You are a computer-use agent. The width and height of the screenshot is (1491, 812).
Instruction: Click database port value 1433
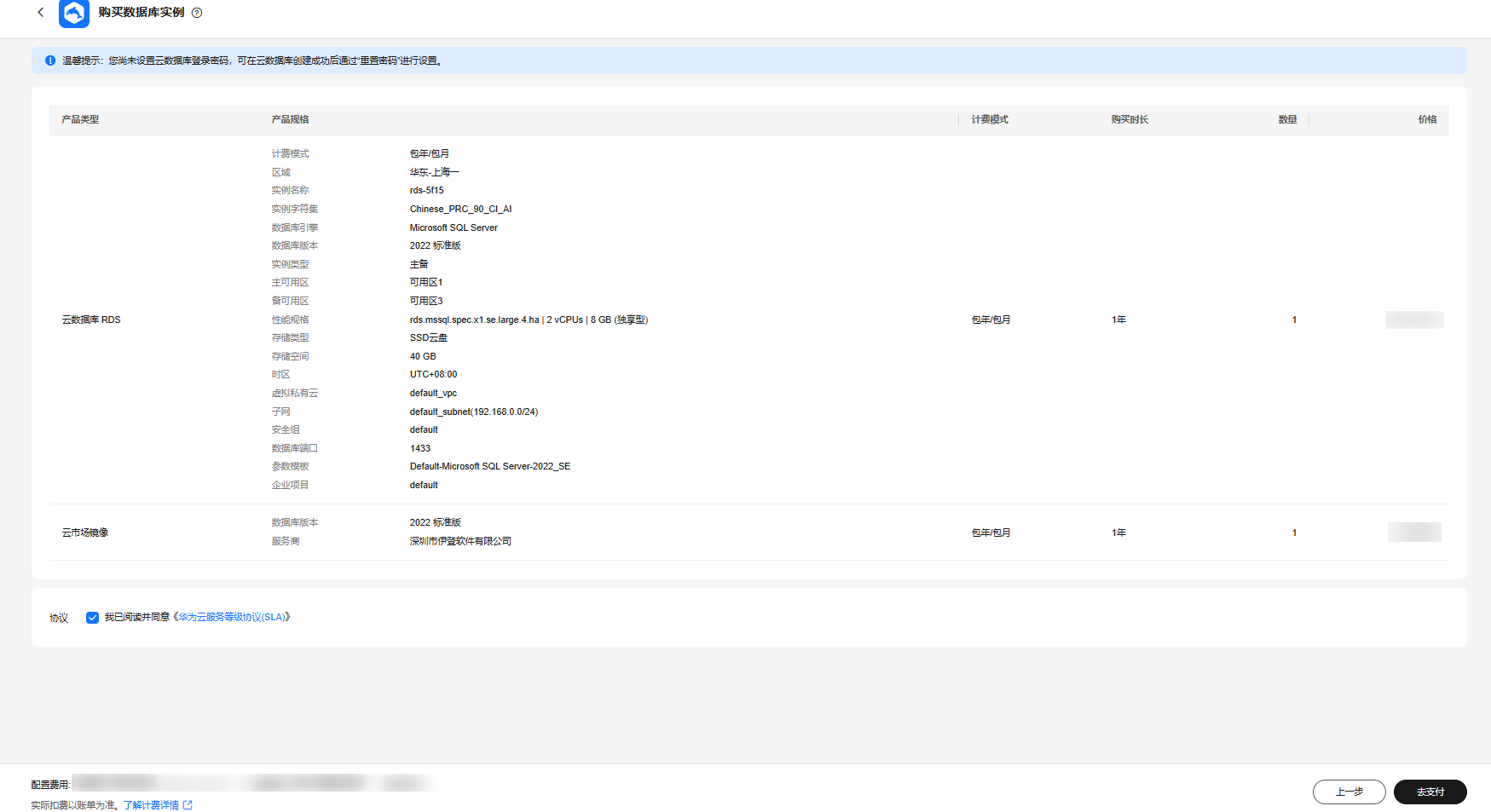click(420, 448)
